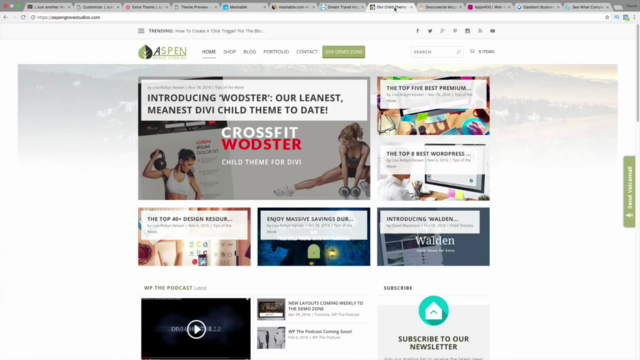Click the search magnifier icon
This screenshot has height=360, width=640.
pos(458,52)
